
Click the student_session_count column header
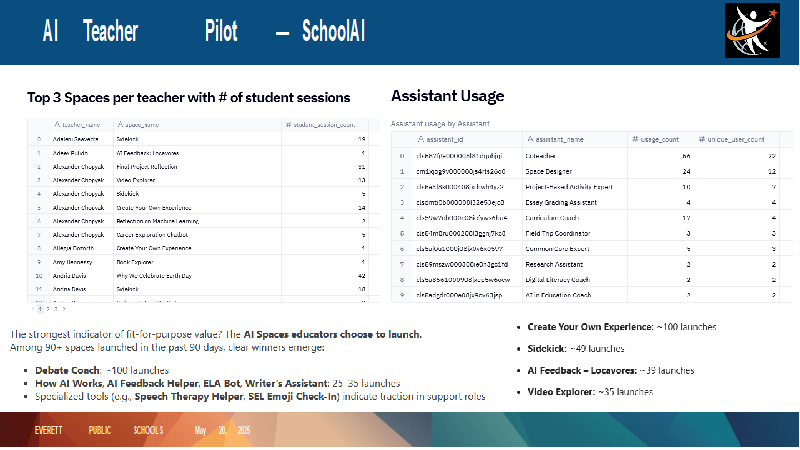point(320,124)
